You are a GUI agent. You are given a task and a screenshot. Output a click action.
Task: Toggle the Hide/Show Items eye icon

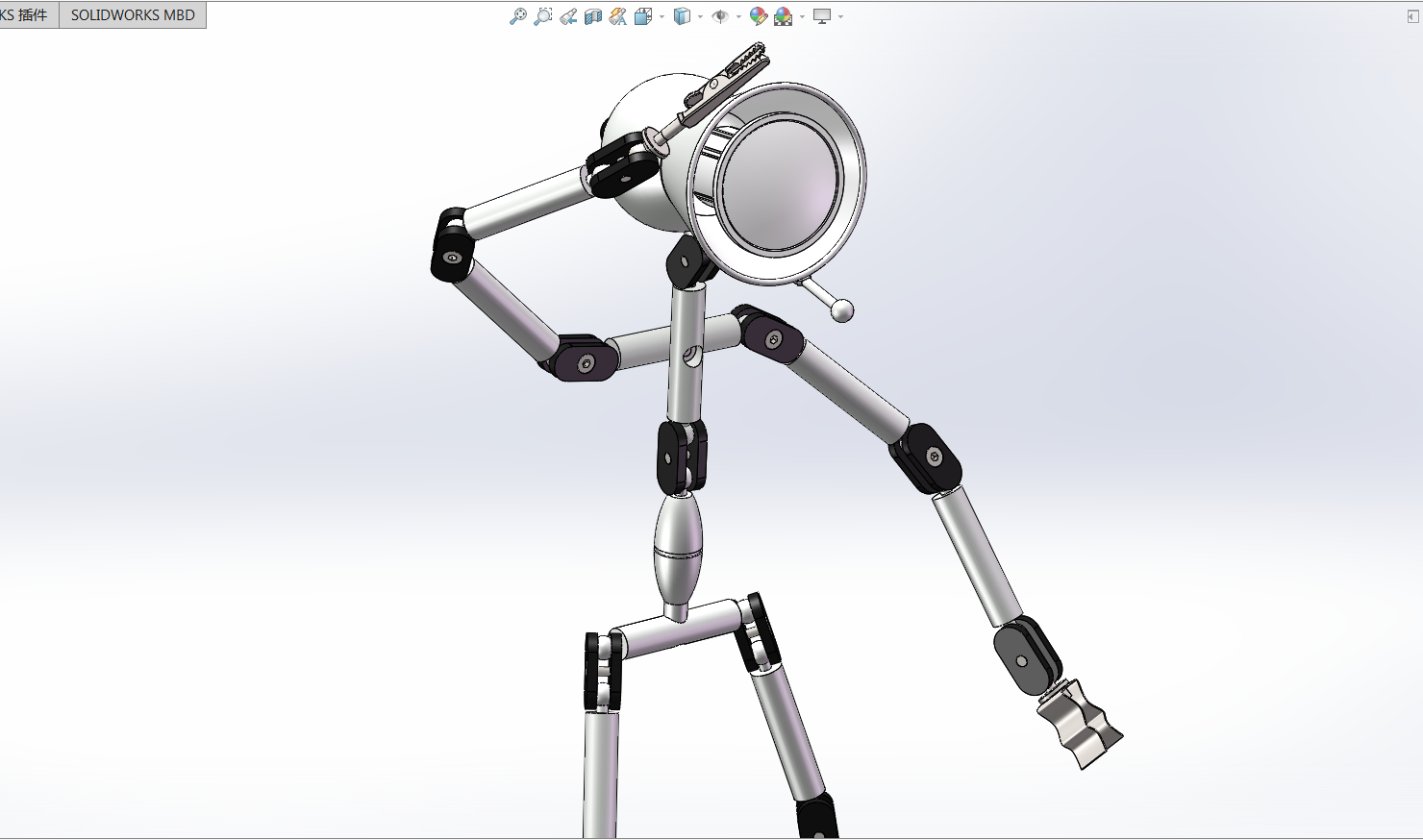tap(720, 16)
